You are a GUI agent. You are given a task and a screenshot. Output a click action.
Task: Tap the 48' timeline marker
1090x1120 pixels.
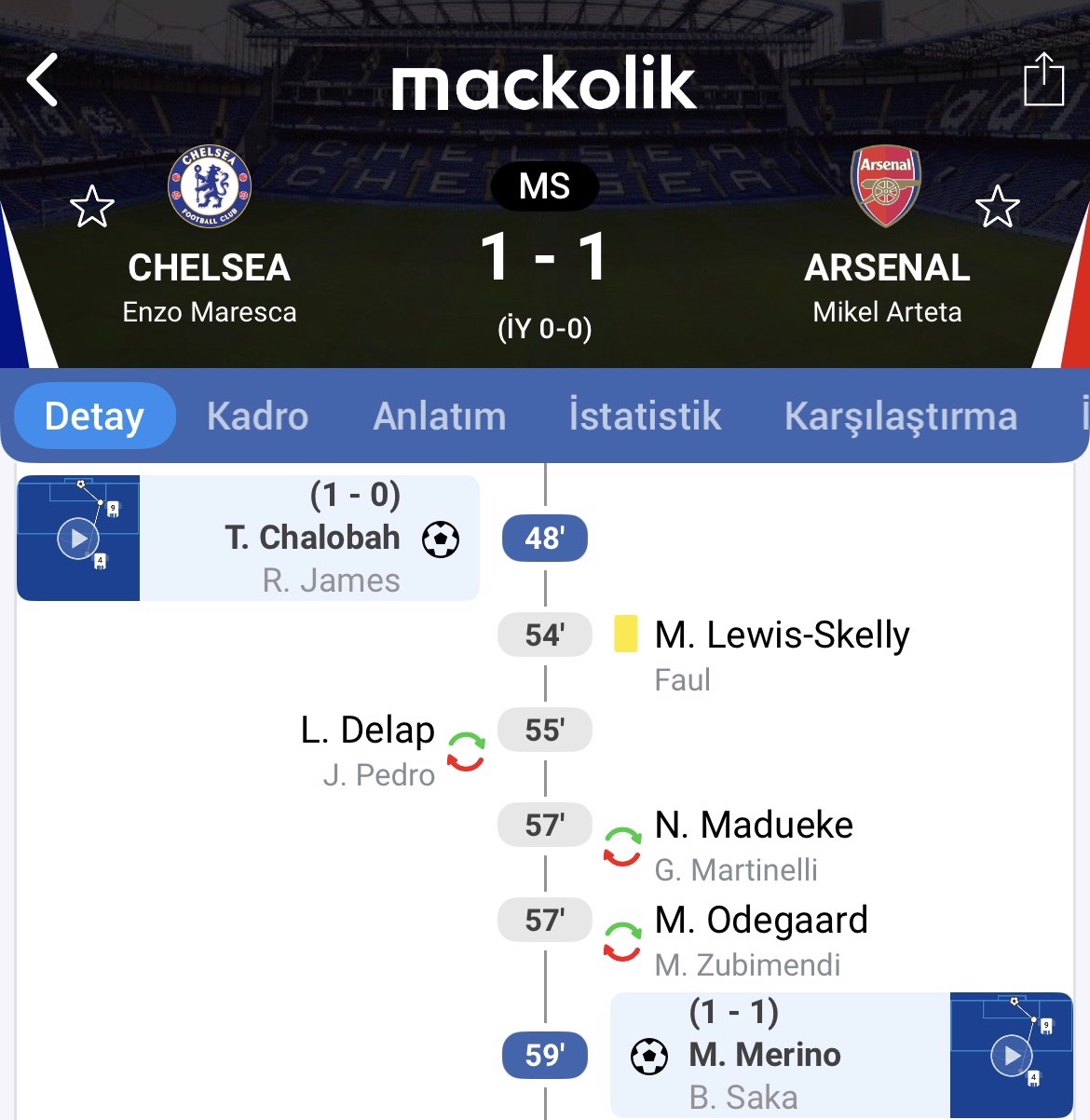pyautogui.click(x=545, y=538)
